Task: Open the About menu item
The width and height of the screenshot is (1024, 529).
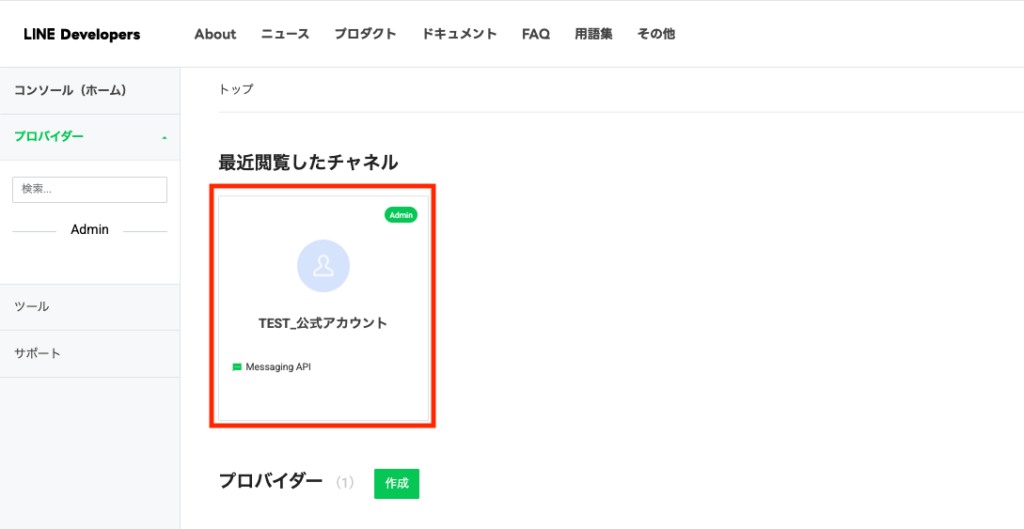Action: [215, 34]
